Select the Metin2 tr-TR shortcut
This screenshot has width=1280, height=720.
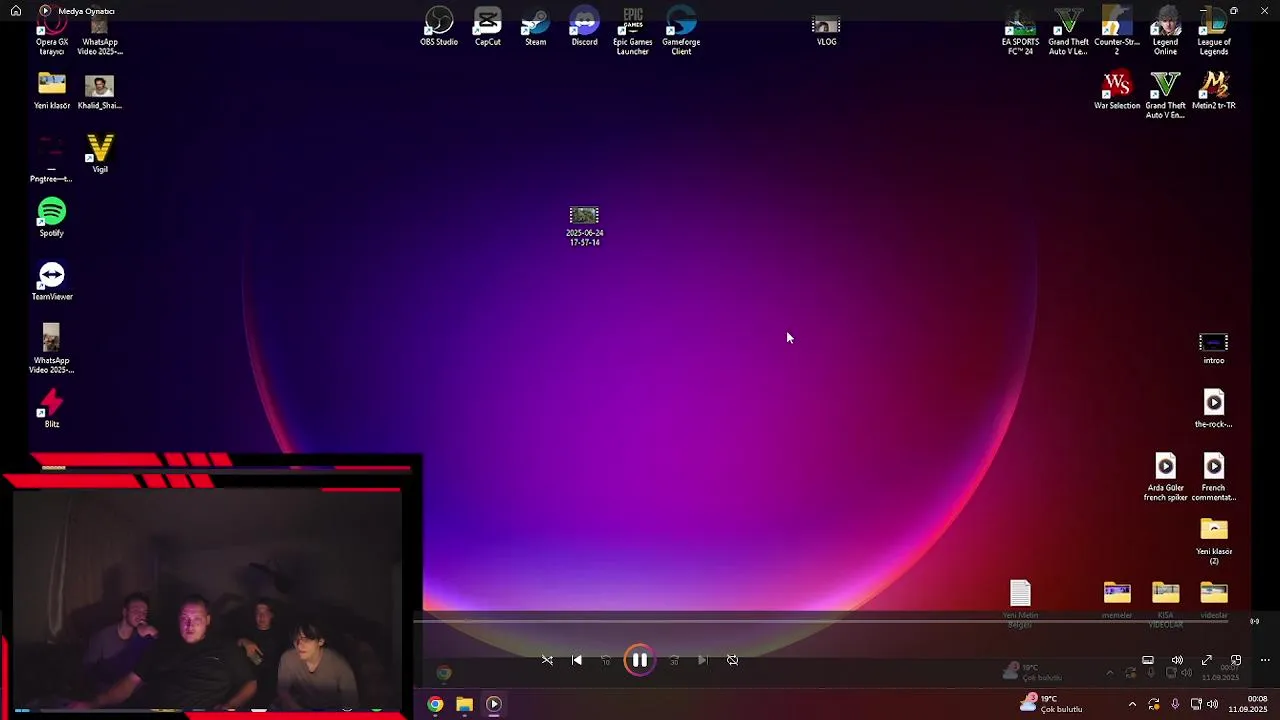click(x=1214, y=90)
